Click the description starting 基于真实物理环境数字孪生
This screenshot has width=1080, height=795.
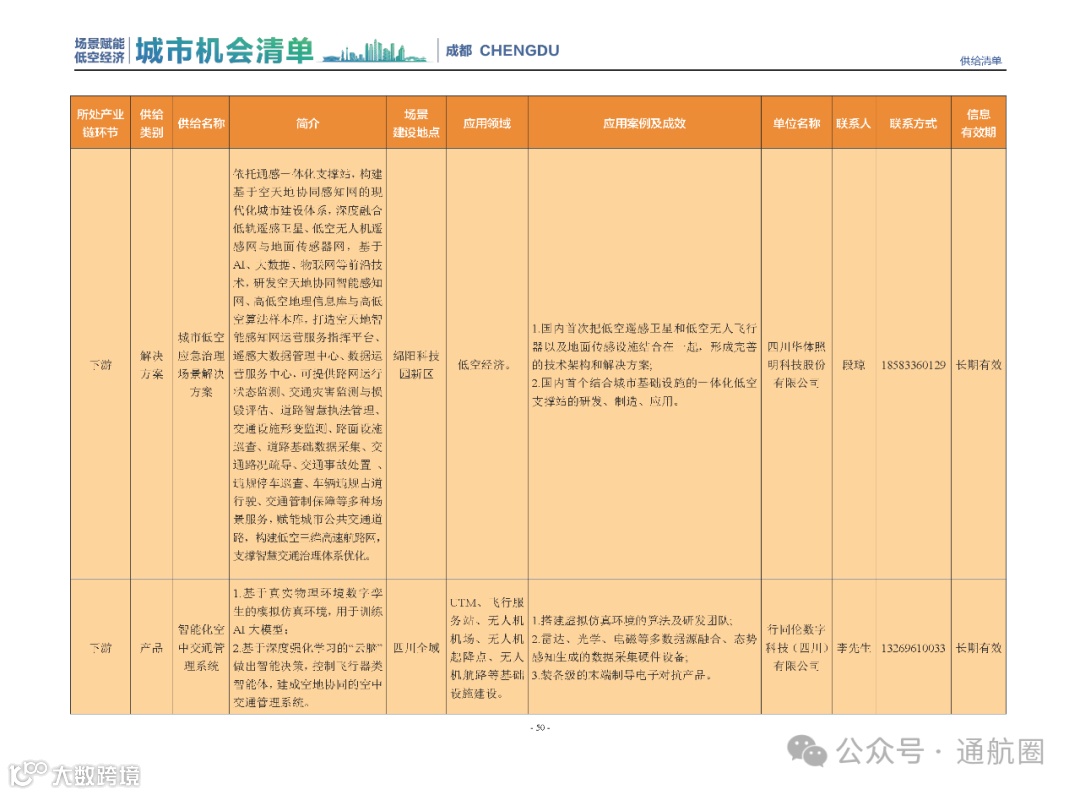coord(308,648)
